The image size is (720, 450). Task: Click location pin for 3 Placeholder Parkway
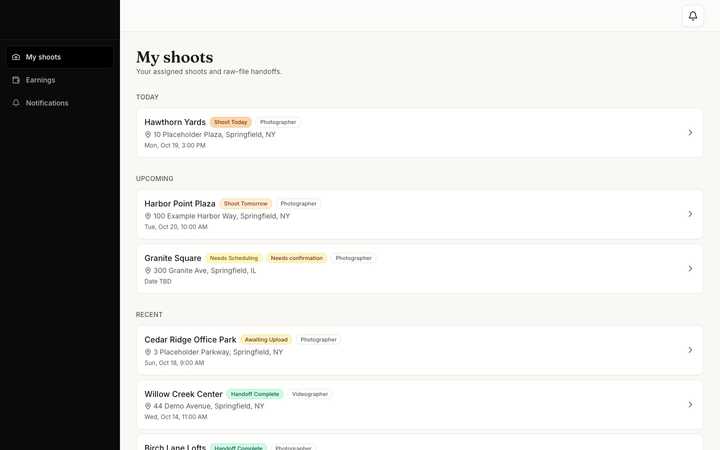click(x=148, y=352)
